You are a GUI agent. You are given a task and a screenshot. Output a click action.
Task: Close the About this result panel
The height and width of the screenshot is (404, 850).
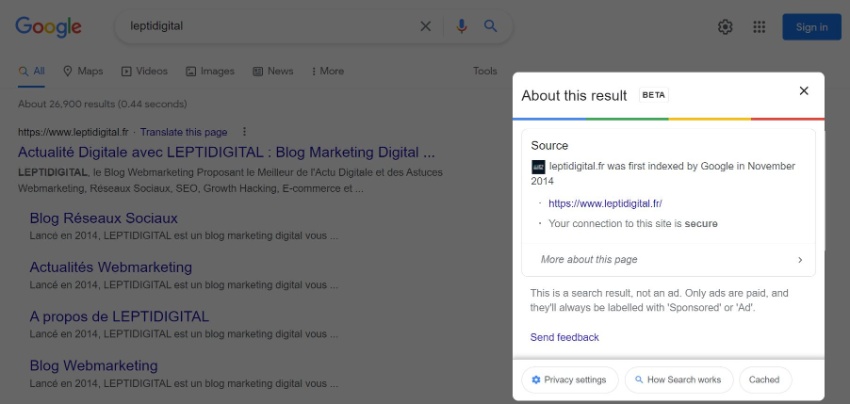tap(804, 91)
